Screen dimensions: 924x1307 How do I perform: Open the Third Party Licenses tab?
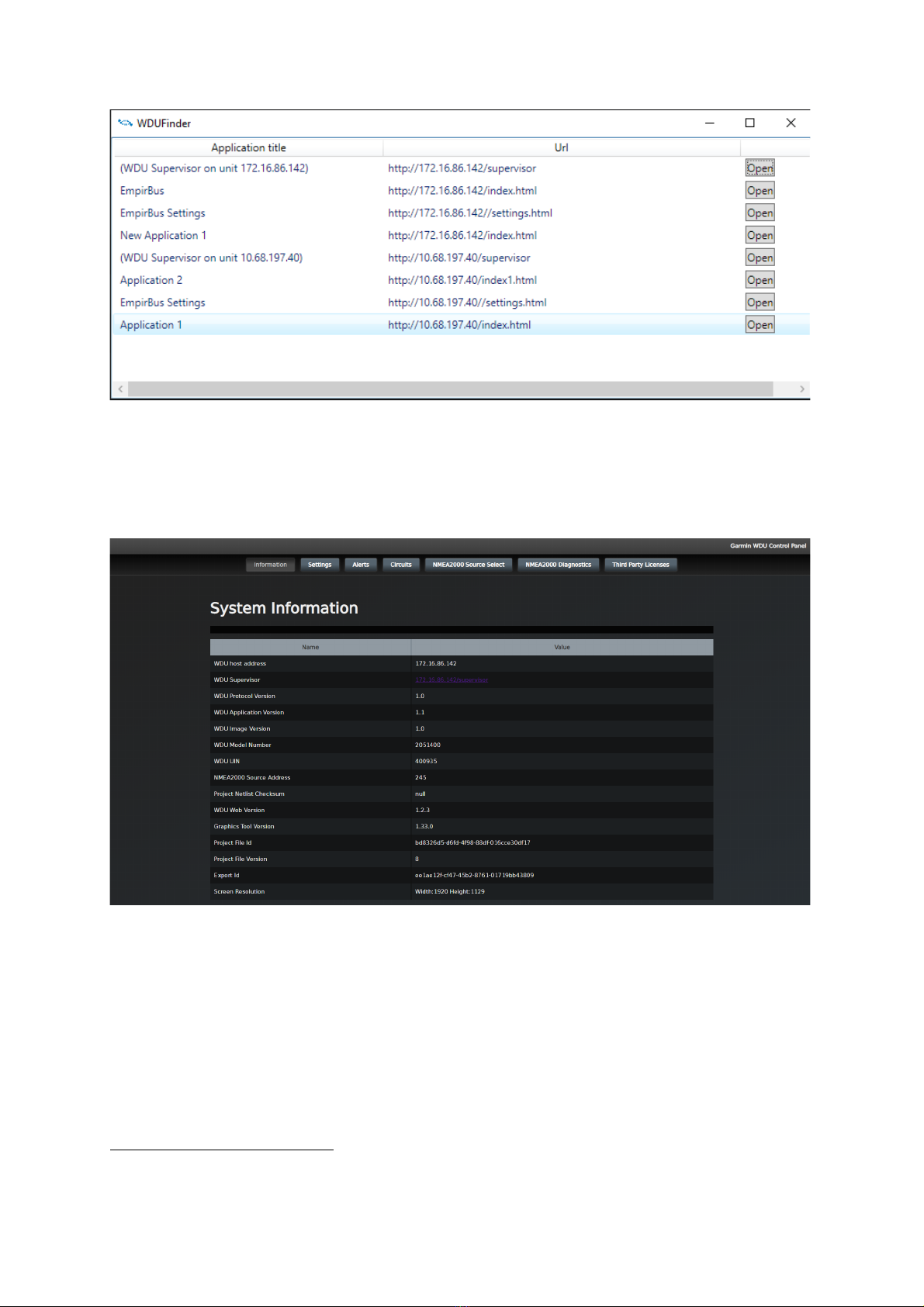pyautogui.click(x=641, y=565)
